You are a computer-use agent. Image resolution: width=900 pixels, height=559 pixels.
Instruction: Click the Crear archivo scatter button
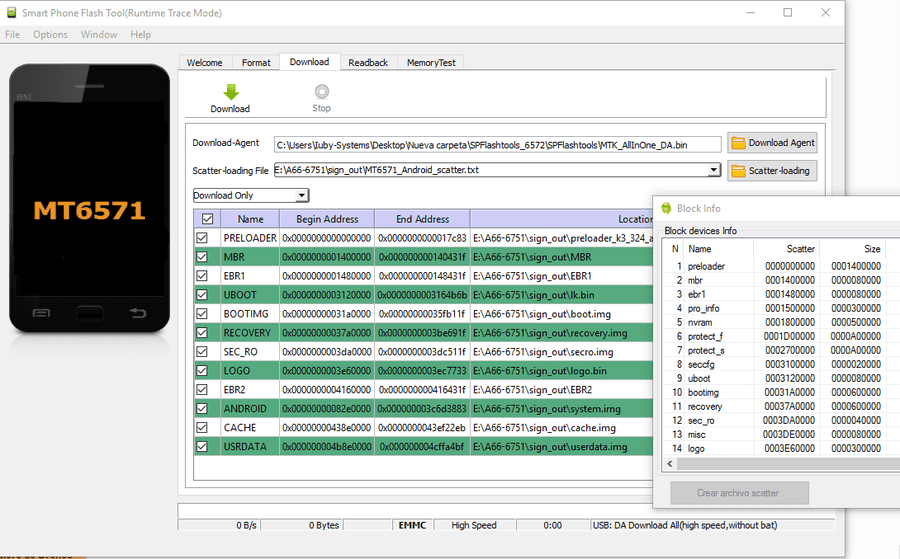tap(739, 493)
